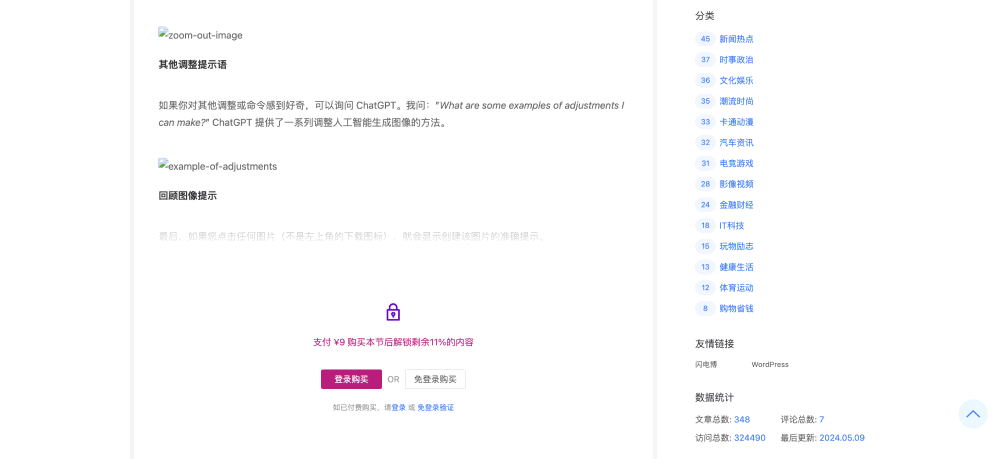Click the visit total 324490
The width and height of the screenshot is (1000, 459).
750,438
